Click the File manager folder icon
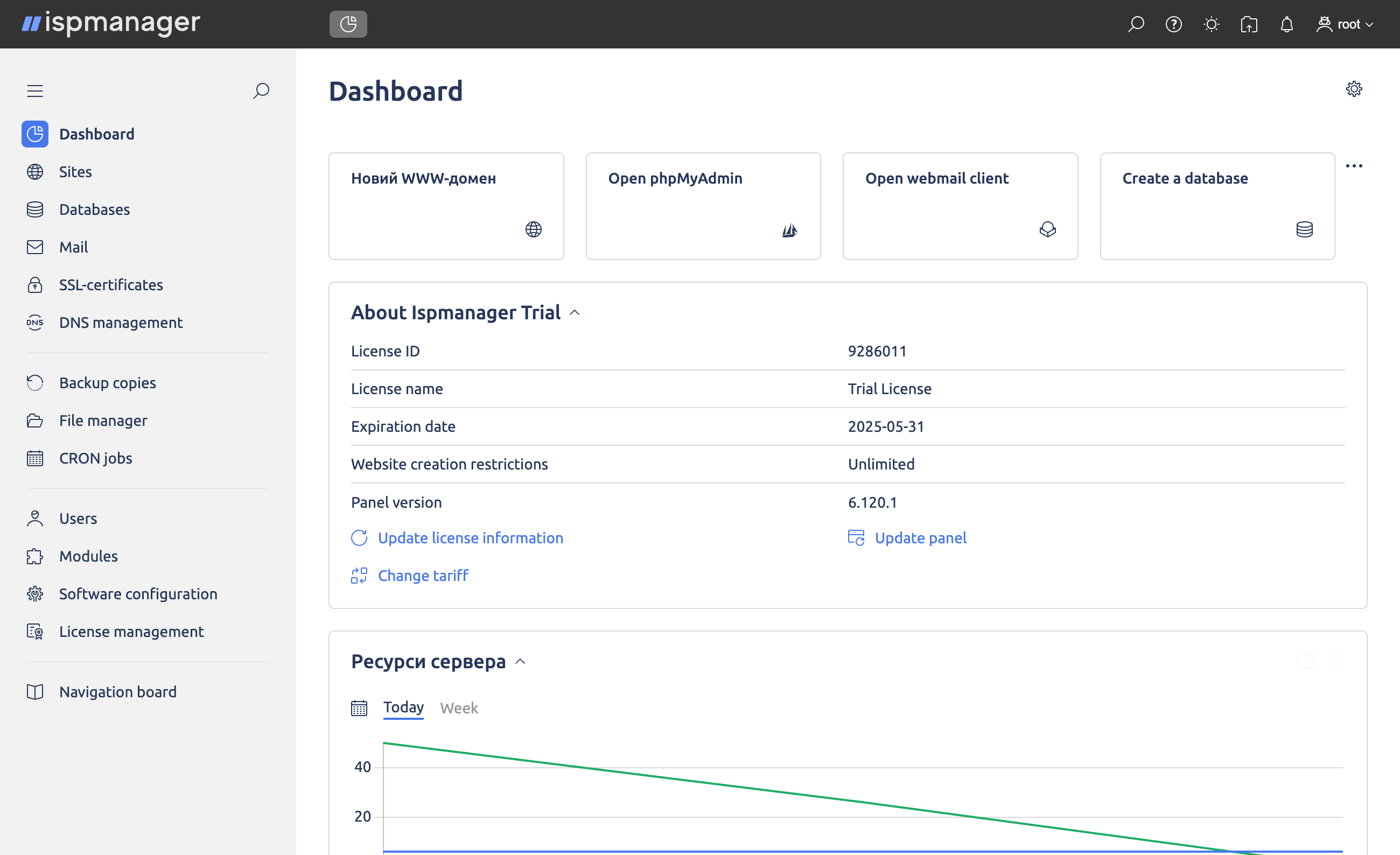 coord(34,421)
